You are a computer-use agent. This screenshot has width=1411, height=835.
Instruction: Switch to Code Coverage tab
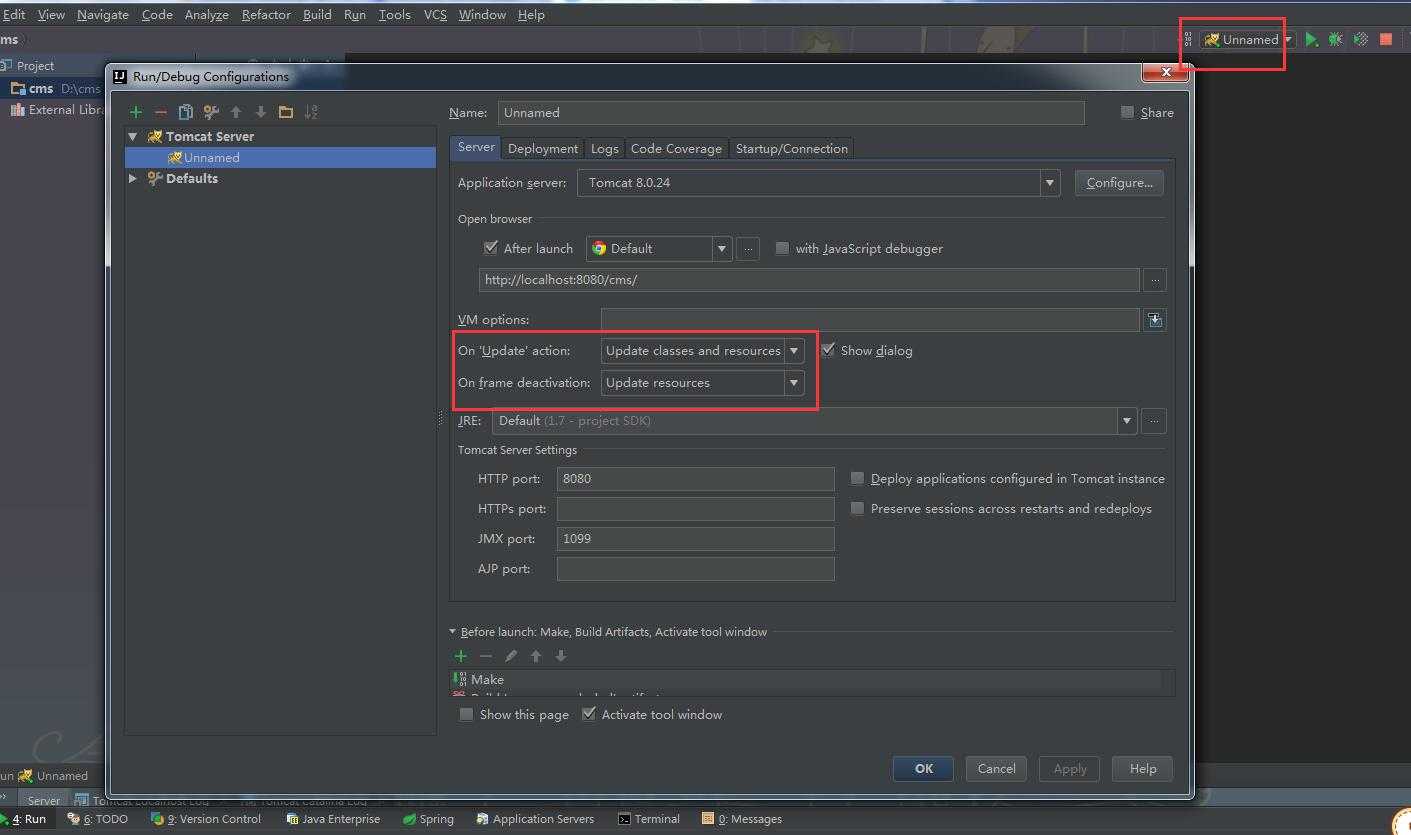coord(676,148)
